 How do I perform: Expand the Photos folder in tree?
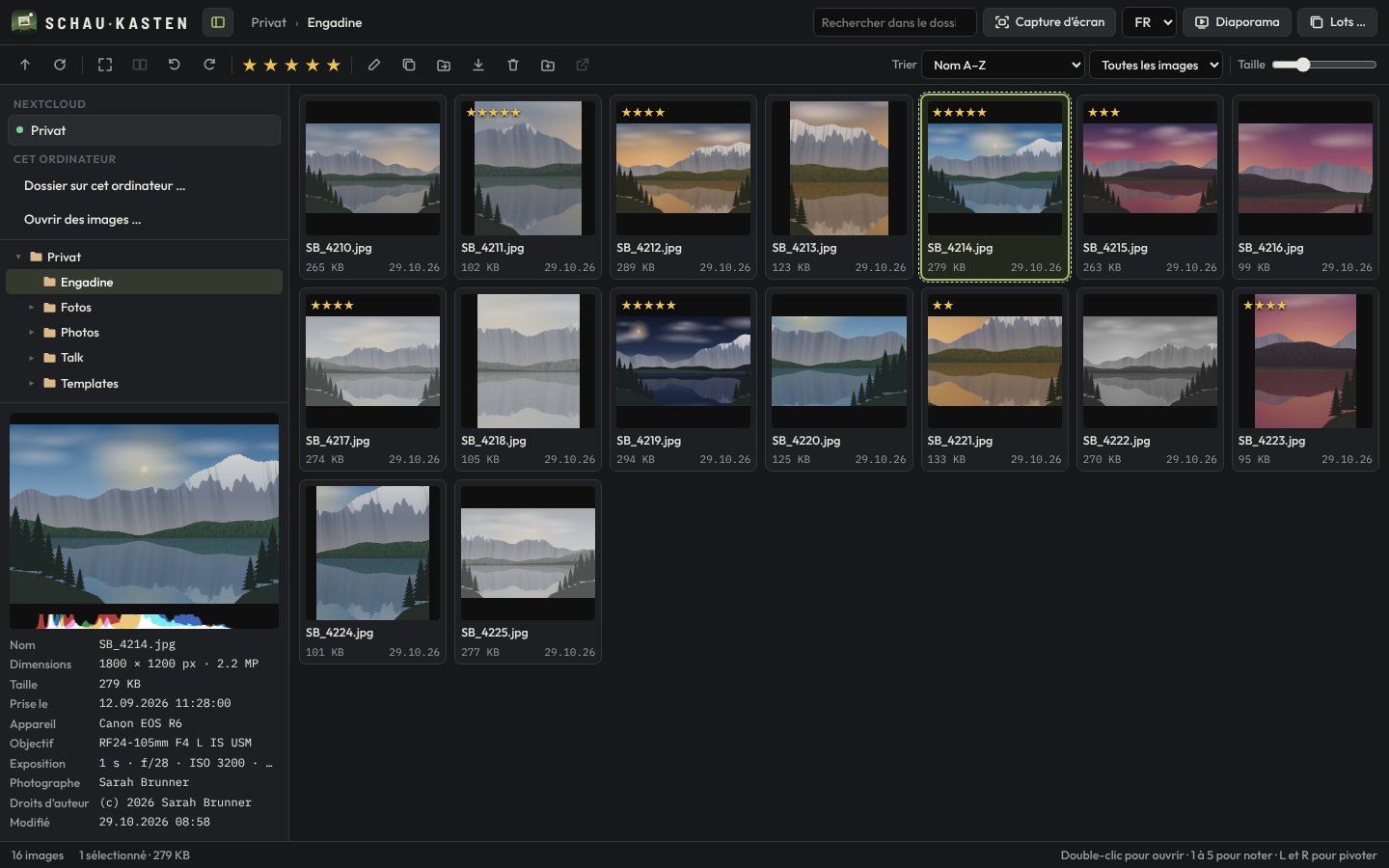[32, 333]
